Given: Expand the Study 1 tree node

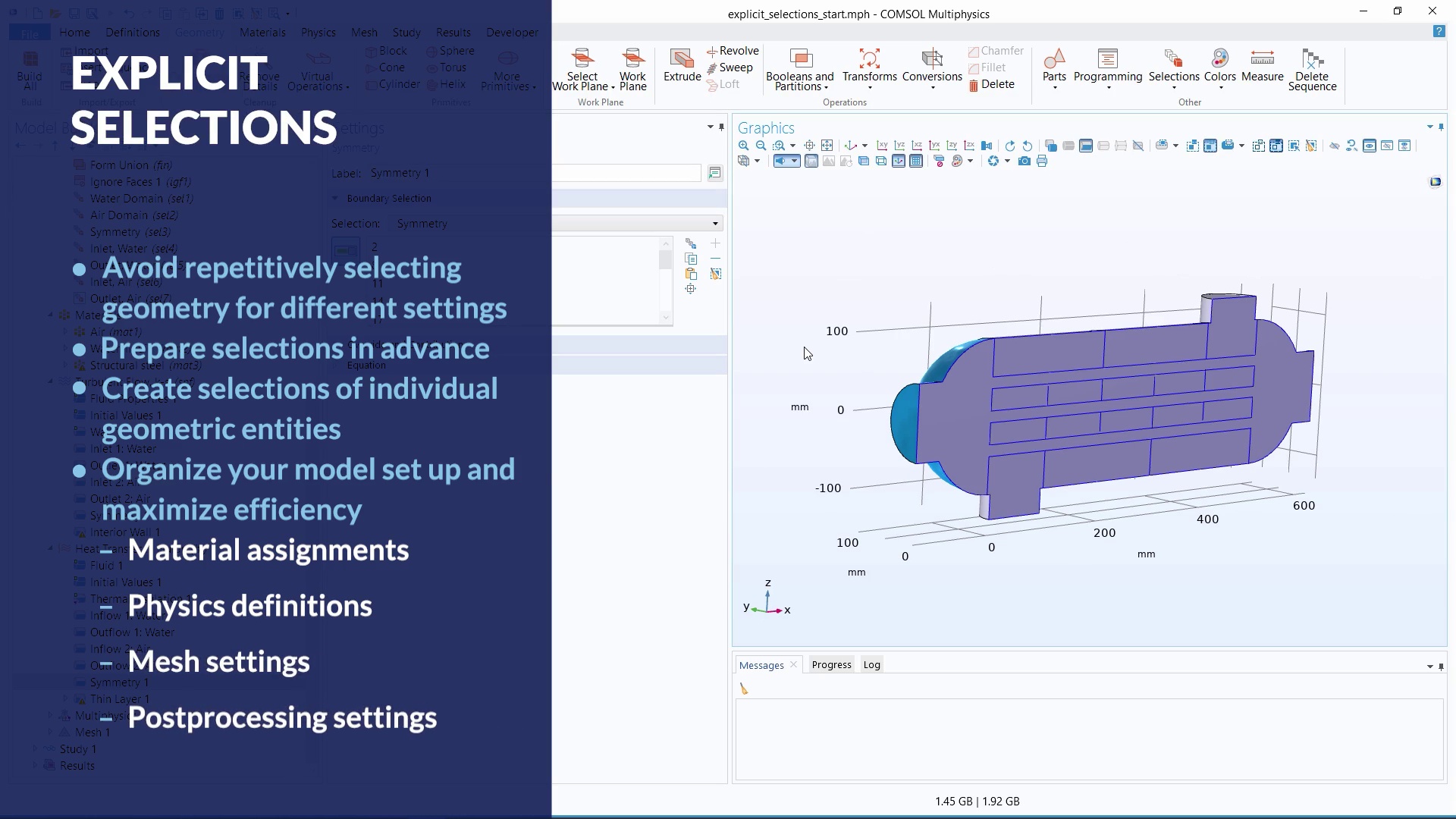Looking at the screenshot, I should [x=34, y=748].
